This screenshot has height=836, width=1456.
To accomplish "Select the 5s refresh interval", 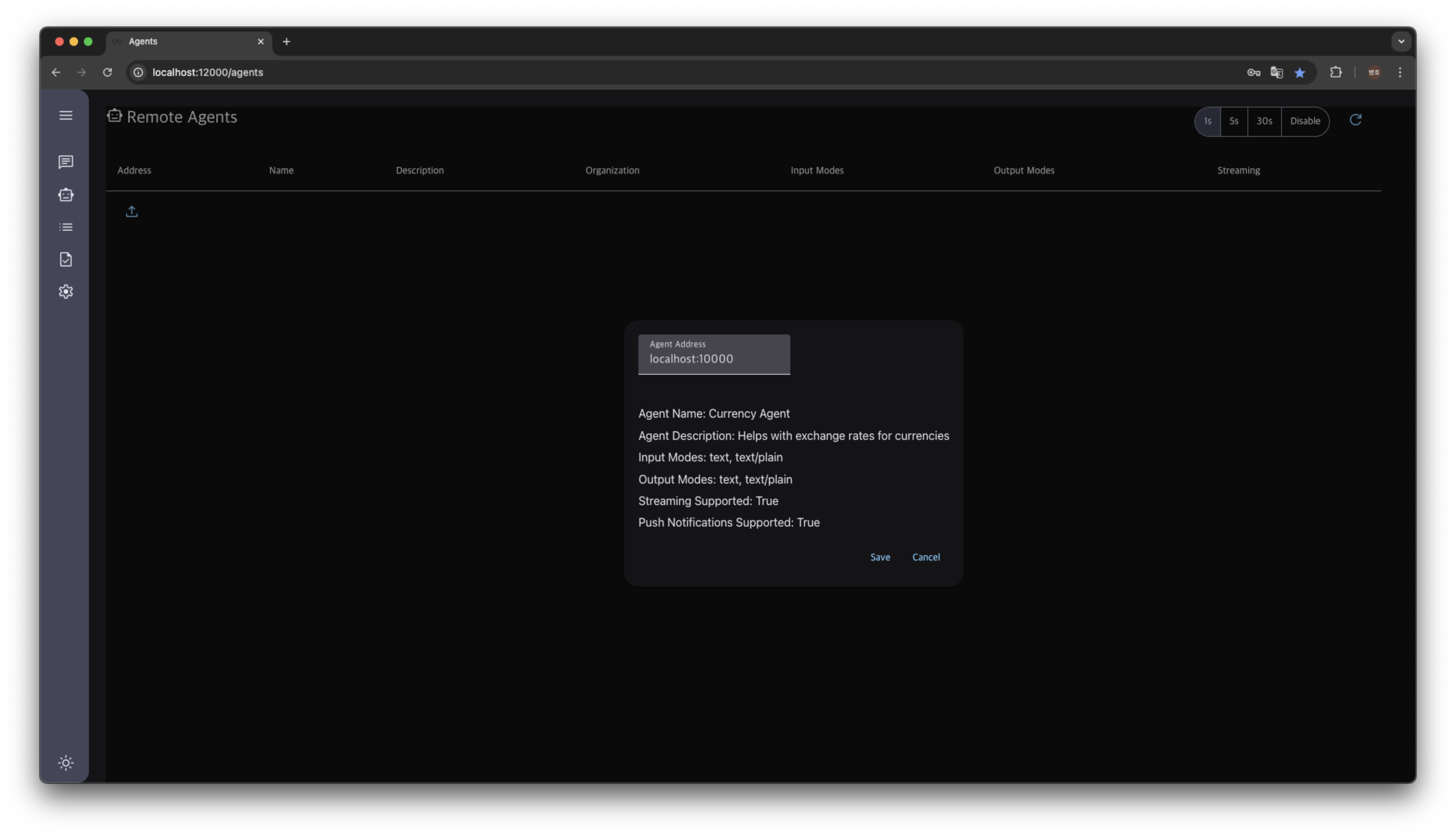I will click(x=1234, y=121).
